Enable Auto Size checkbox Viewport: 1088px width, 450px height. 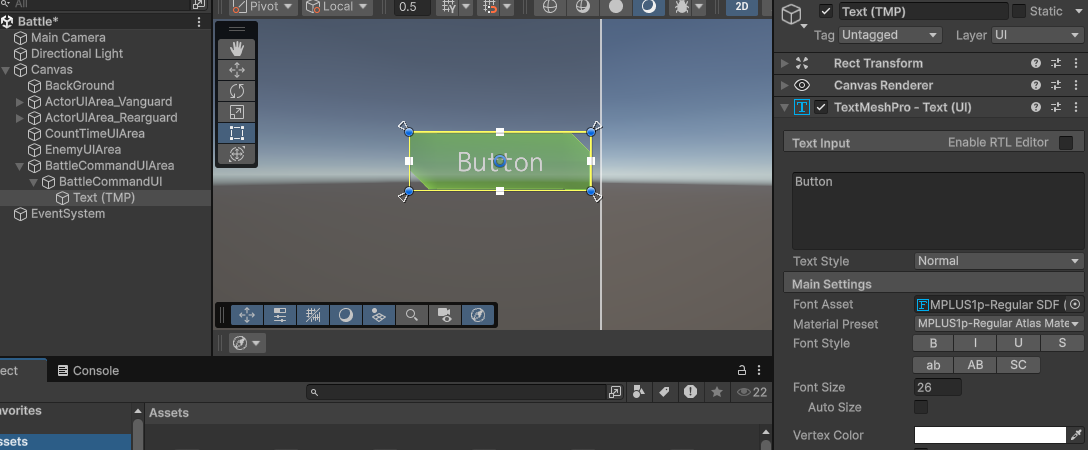921,407
